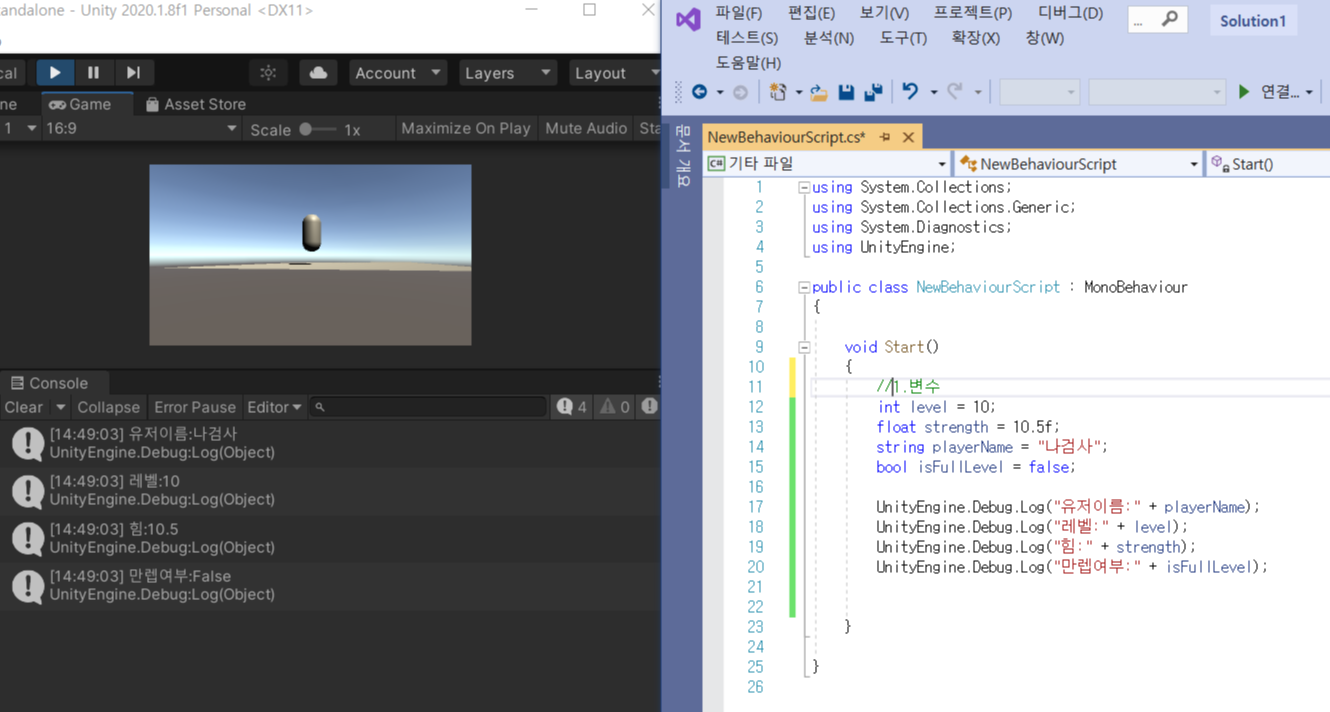This screenshot has width=1330, height=712.
Task: Open the 파일(F) menu
Action: click(739, 13)
